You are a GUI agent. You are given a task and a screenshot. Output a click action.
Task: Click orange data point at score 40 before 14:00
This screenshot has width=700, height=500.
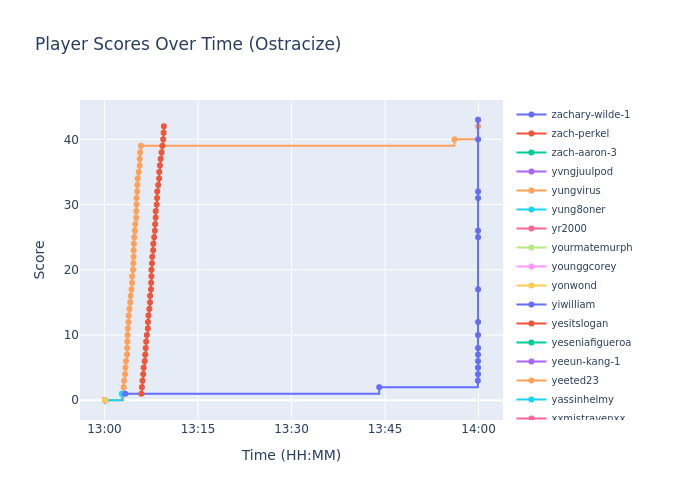coord(454,140)
